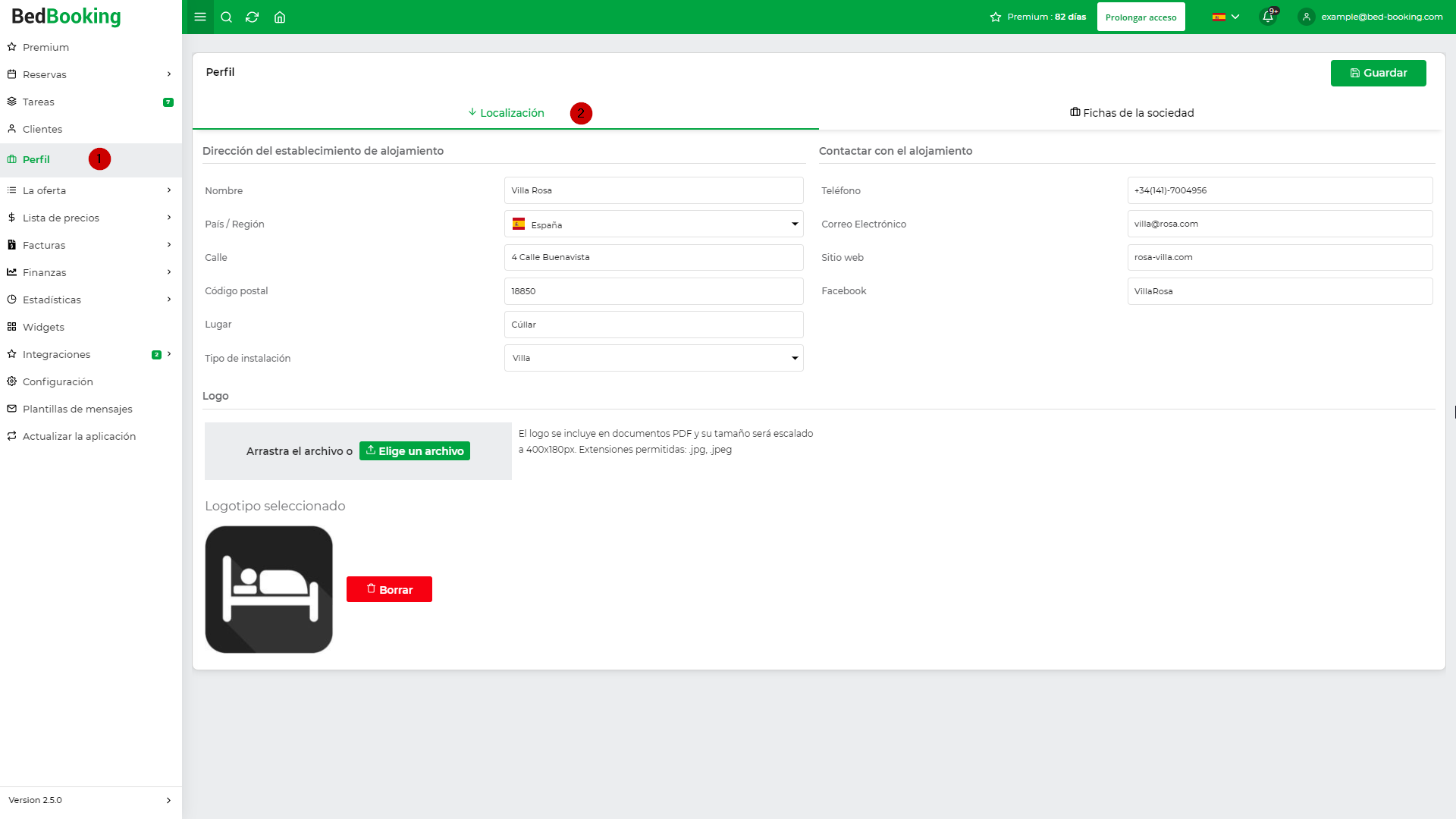
Task: Click the Widgets grid icon
Action: click(x=11, y=327)
